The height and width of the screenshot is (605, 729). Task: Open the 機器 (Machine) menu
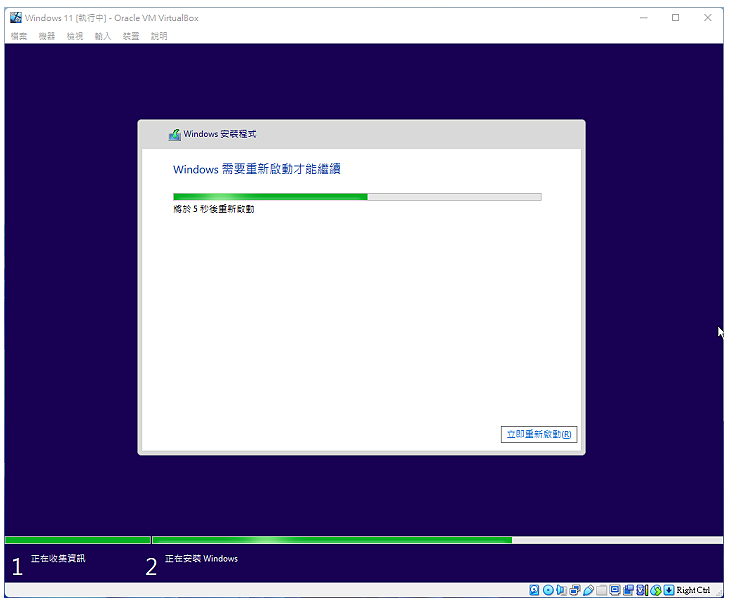tap(47, 36)
